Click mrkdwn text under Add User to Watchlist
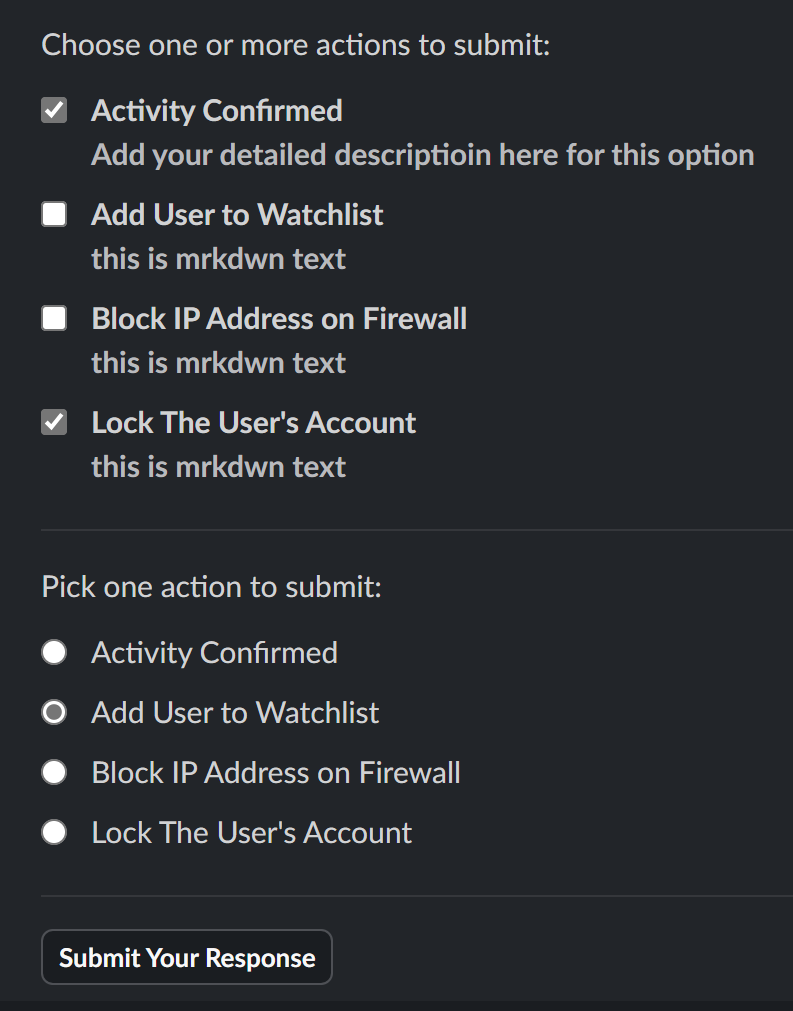Screen dimensions: 793x1011 point(218,258)
